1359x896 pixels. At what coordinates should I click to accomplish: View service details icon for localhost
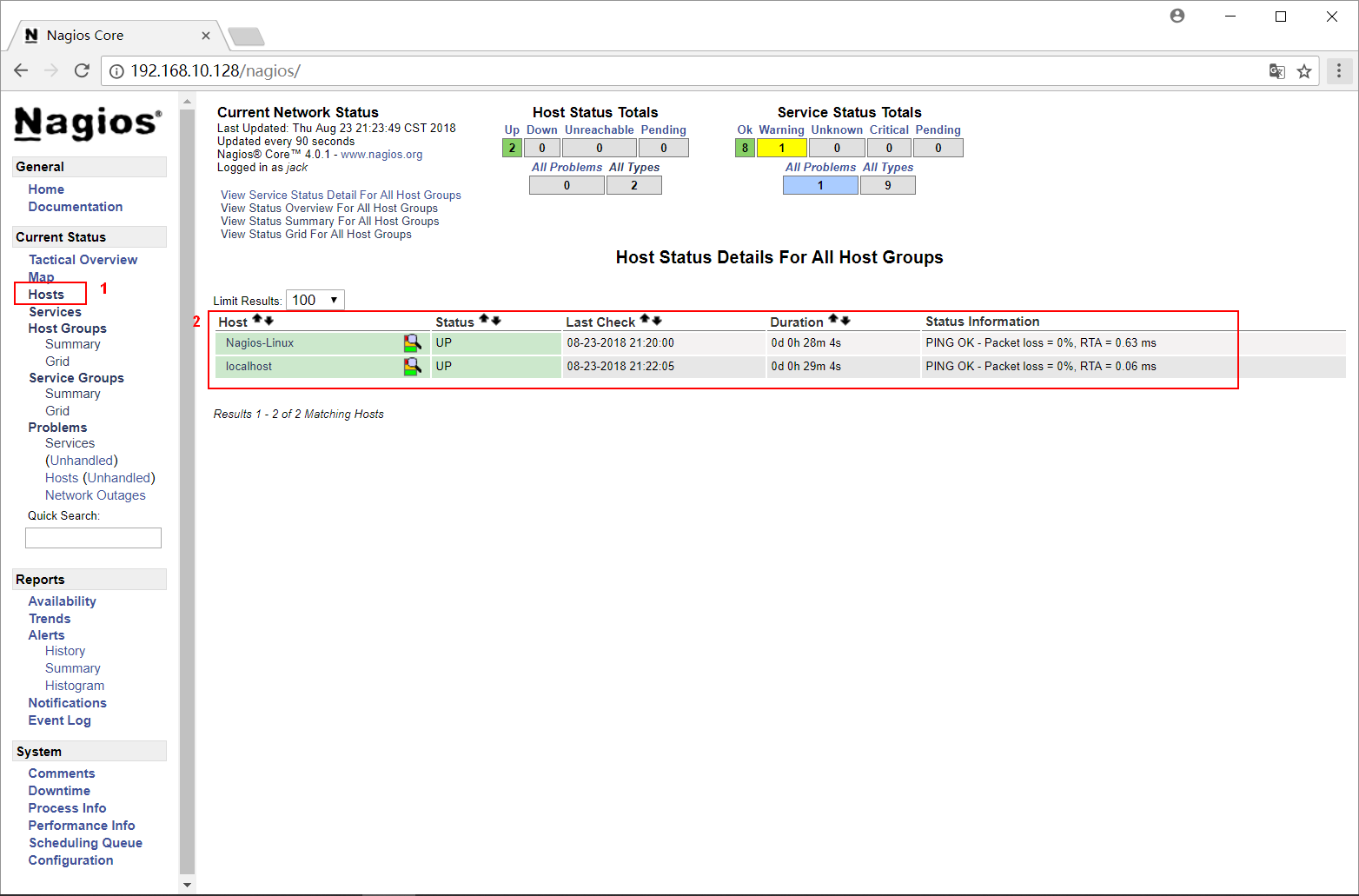tap(413, 367)
